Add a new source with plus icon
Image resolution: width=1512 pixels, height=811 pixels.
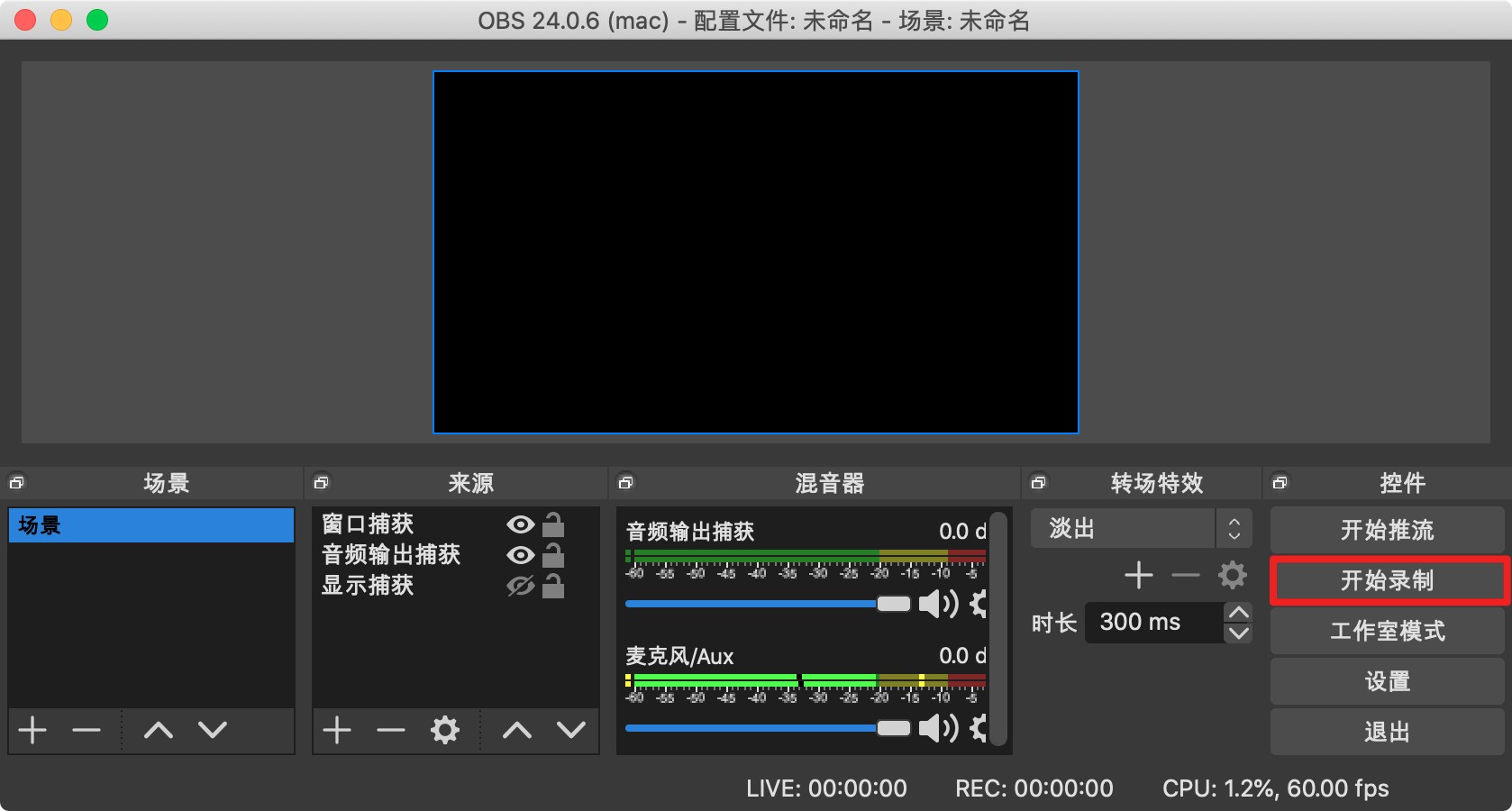[337, 730]
